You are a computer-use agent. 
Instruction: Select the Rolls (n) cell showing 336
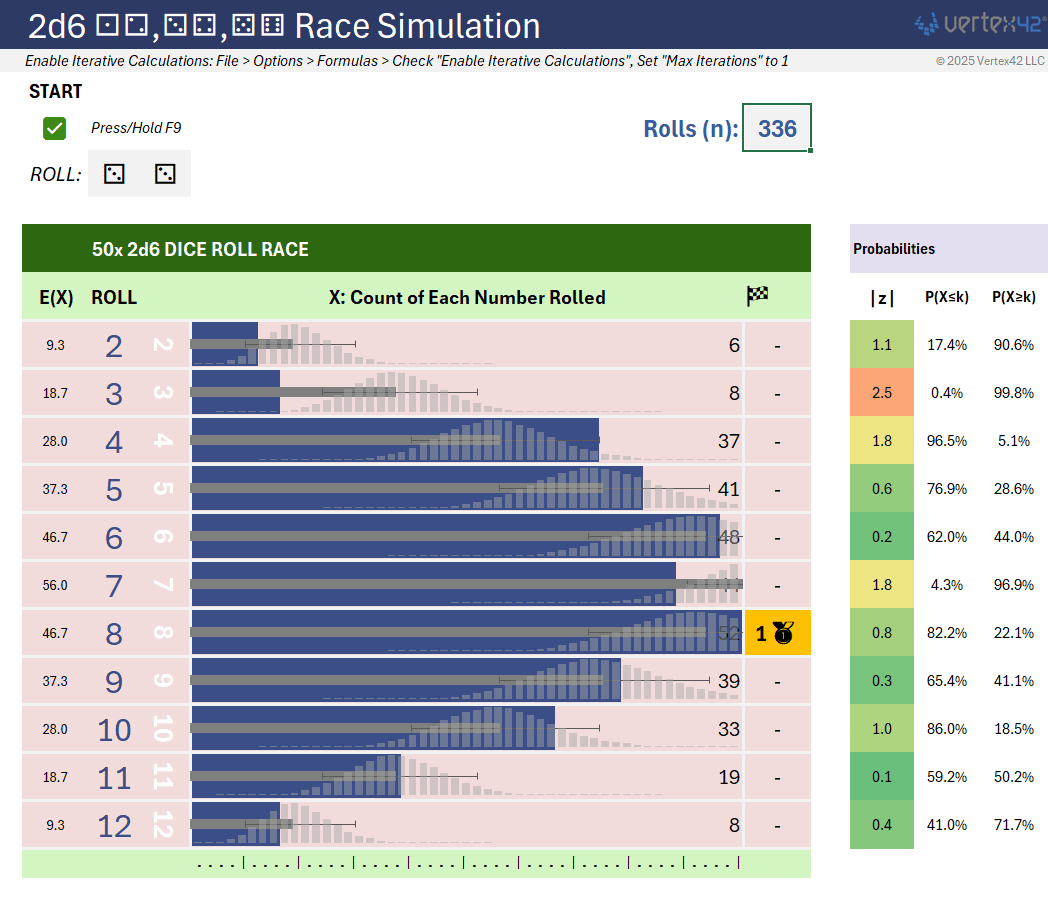pyautogui.click(x=776, y=128)
